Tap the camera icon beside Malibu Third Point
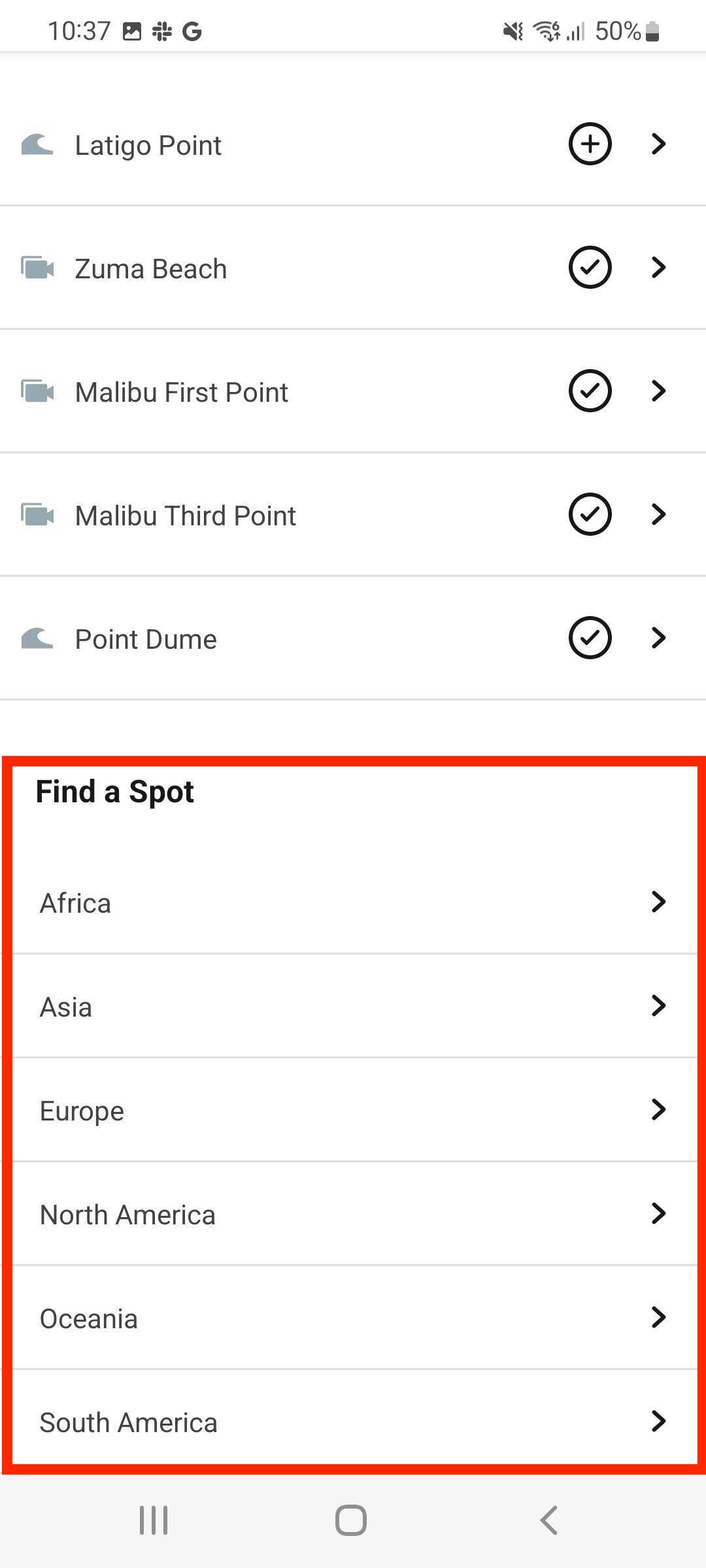 tap(37, 515)
